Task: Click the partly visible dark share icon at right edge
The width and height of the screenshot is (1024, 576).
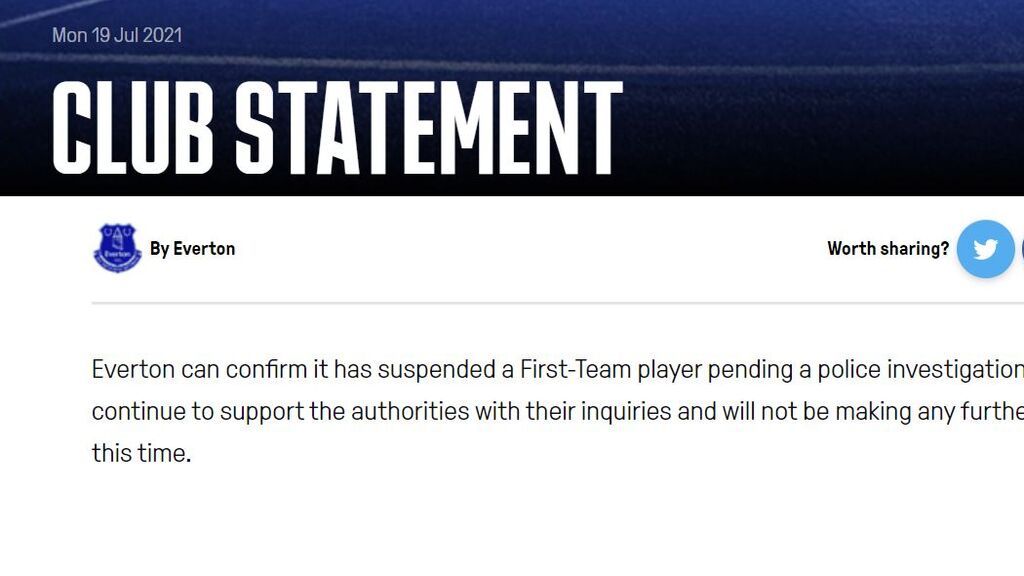Action: point(1021,249)
